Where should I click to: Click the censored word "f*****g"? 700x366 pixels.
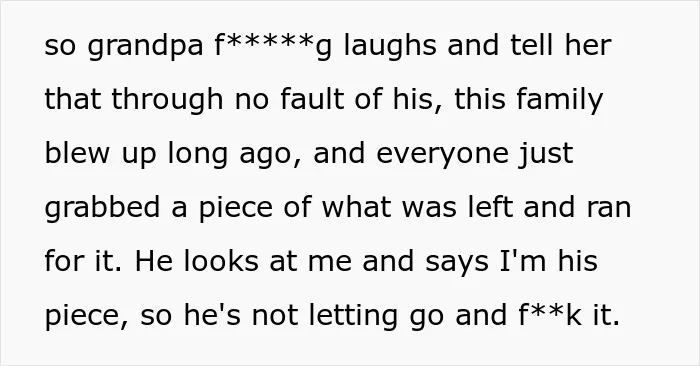click(x=273, y=46)
